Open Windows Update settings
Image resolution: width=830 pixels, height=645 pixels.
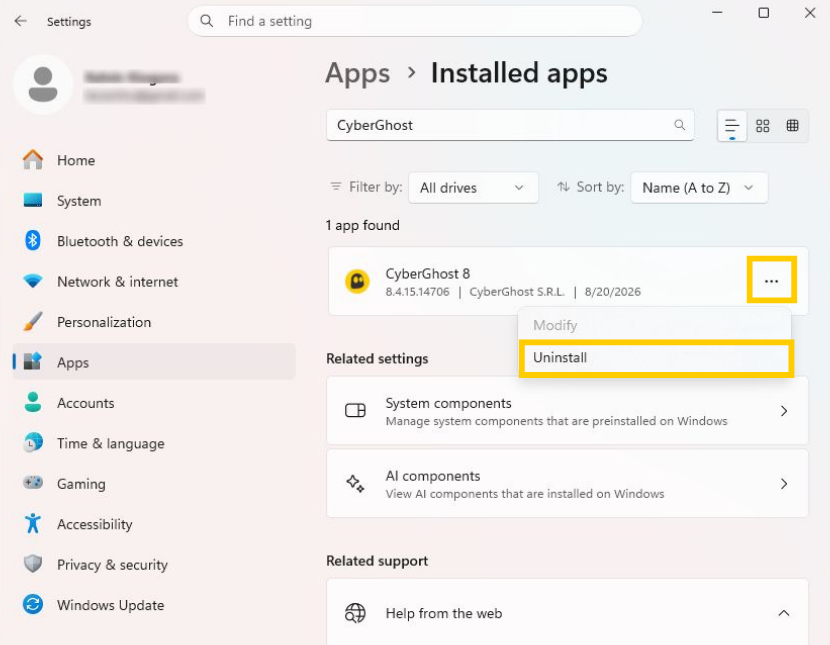154,605
